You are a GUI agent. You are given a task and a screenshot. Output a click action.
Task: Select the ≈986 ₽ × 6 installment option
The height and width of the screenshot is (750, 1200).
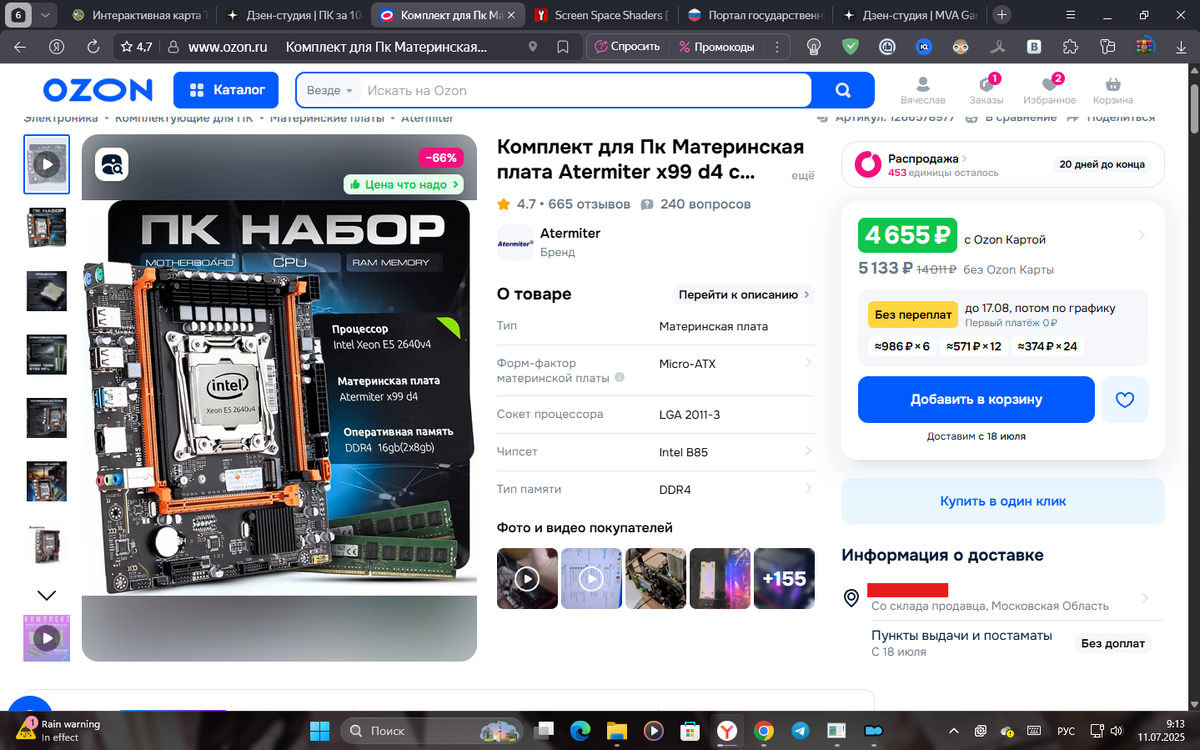pyautogui.click(x=901, y=347)
